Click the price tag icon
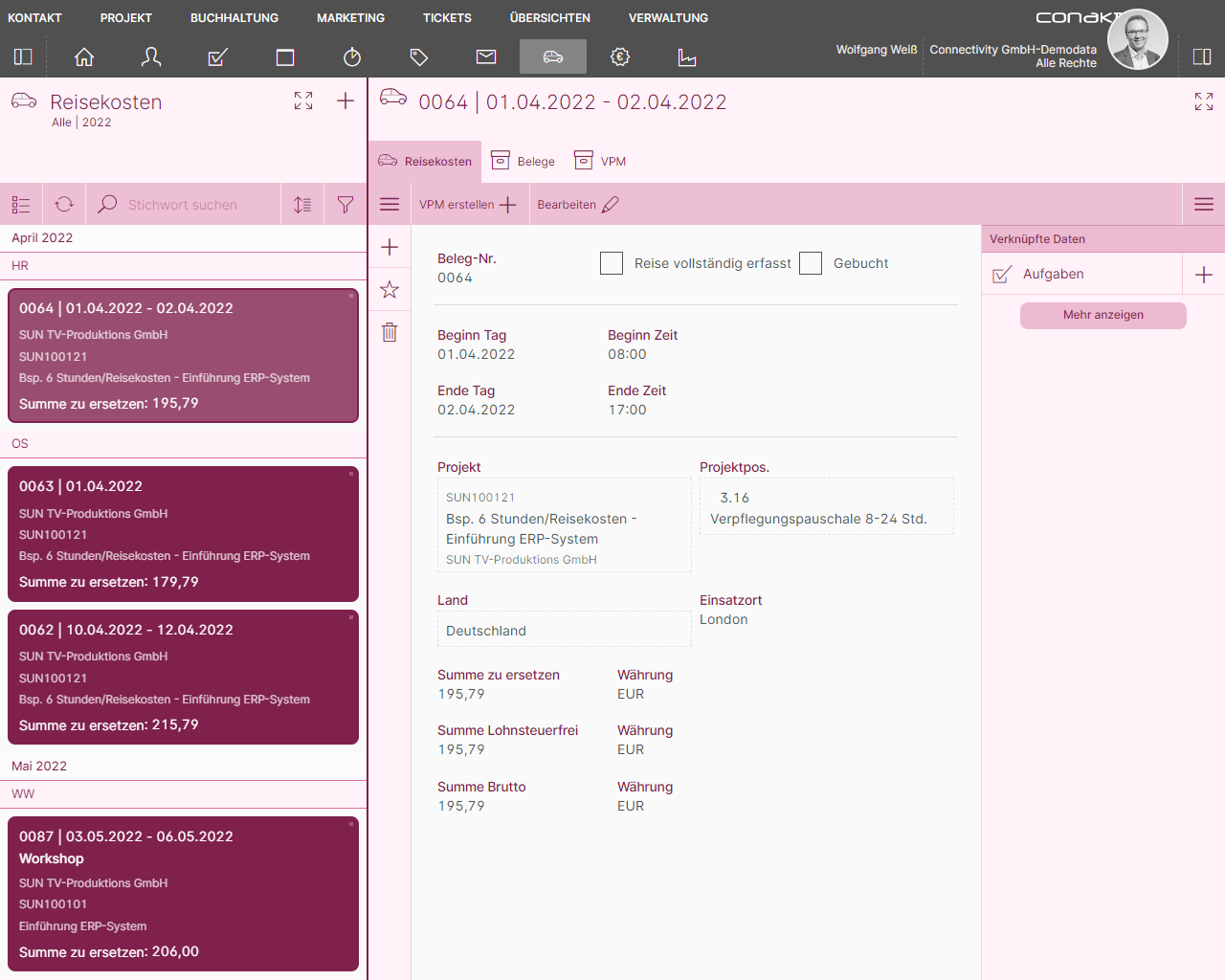 tap(419, 57)
